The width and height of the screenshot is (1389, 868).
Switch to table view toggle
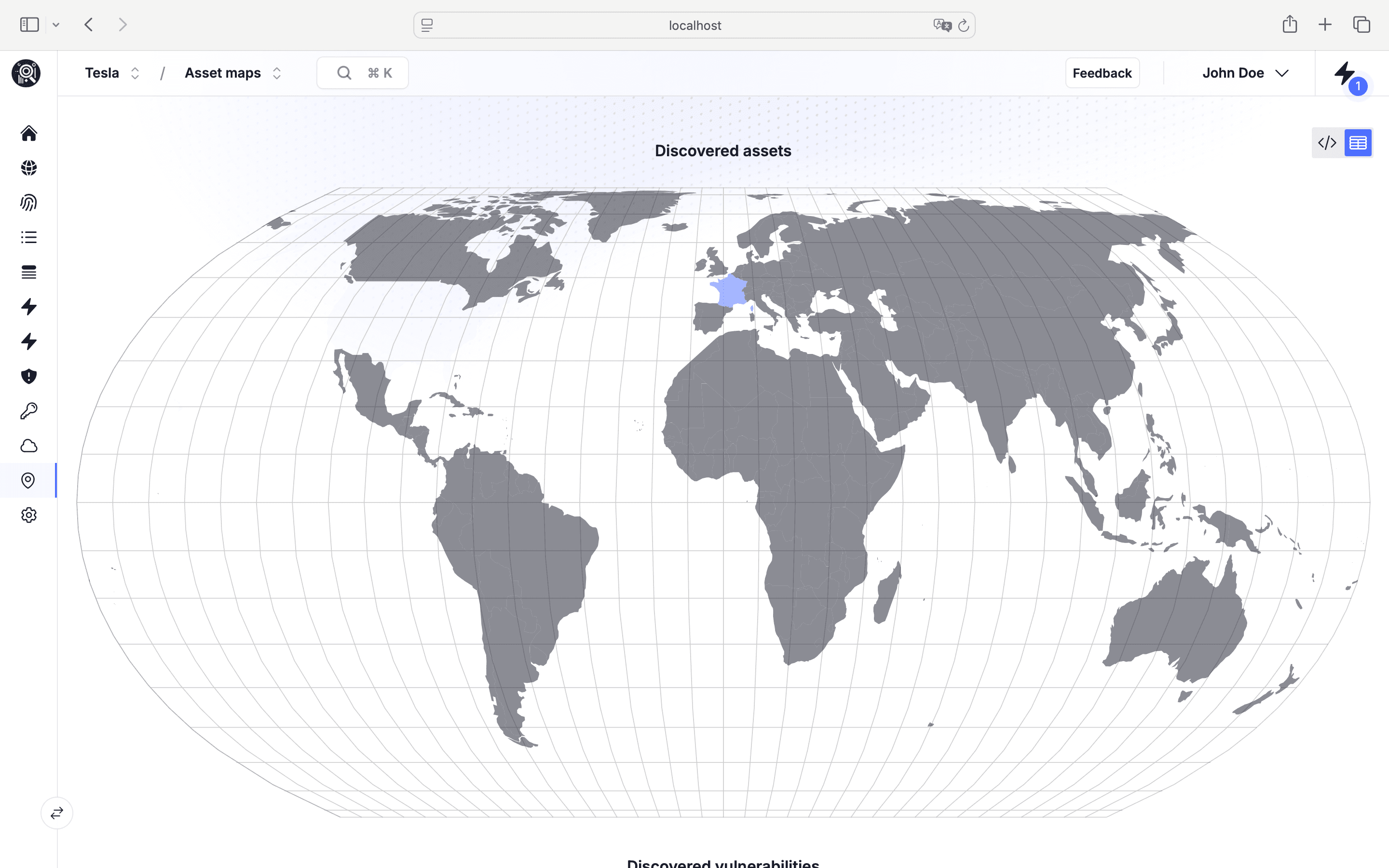click(x=1358, y=142)
